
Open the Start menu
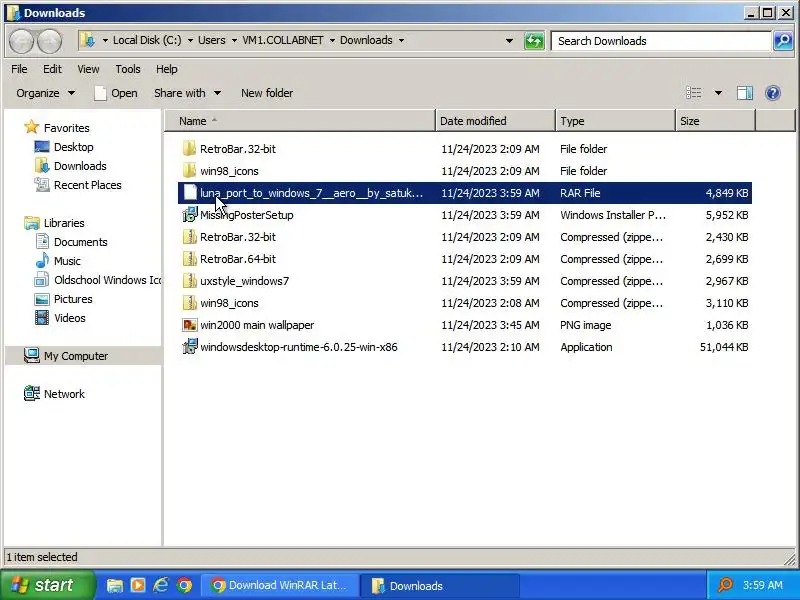click(47, 585)
